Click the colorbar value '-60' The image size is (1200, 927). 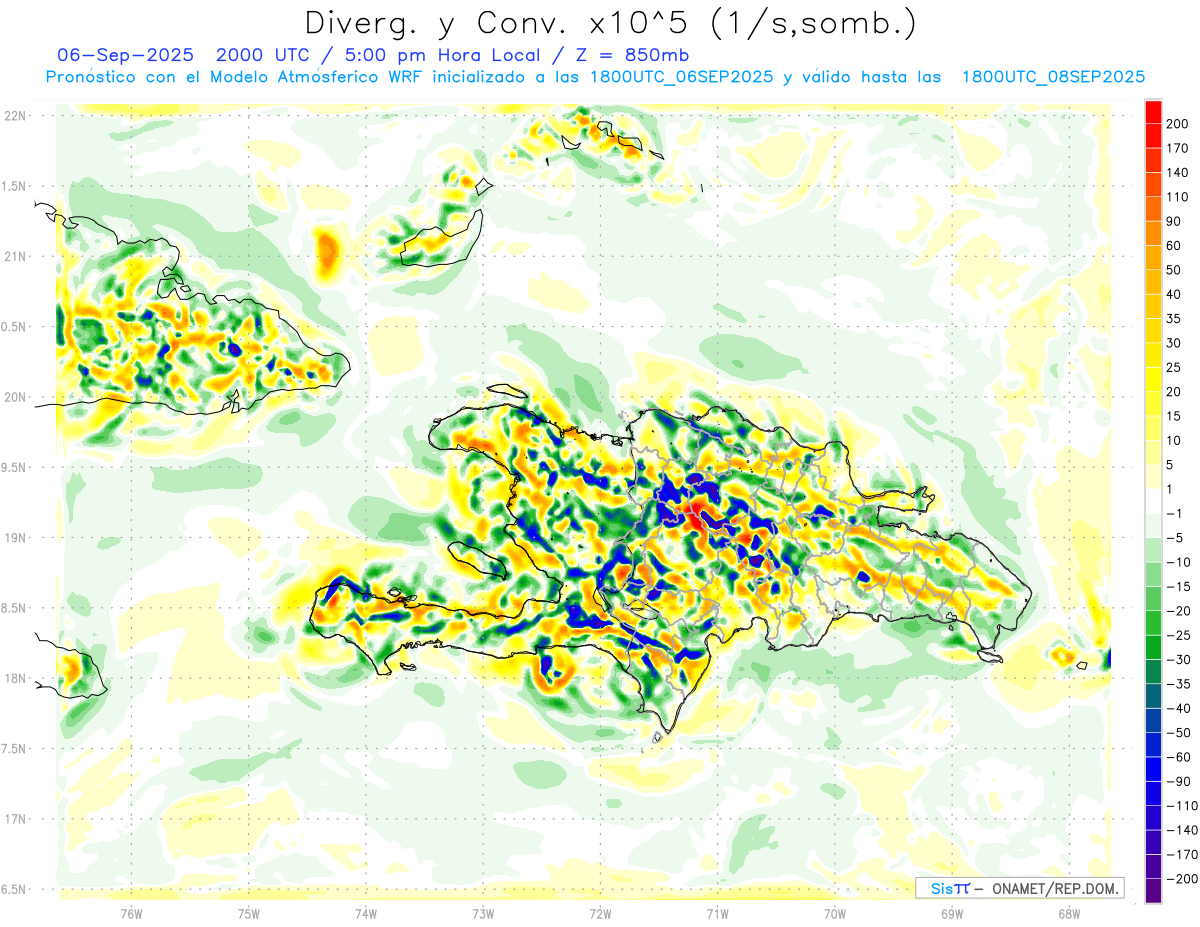click(1178, 757)
